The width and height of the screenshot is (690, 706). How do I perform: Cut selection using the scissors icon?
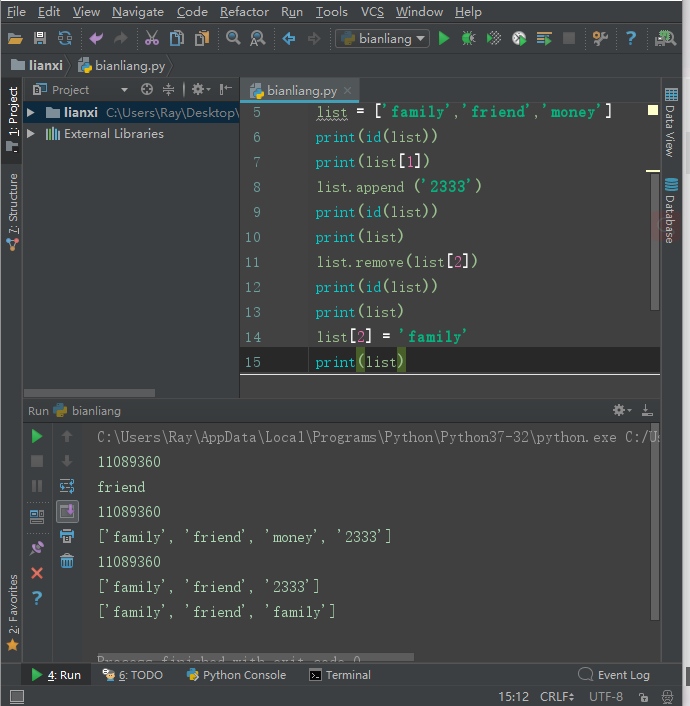(x=152, y=39)
